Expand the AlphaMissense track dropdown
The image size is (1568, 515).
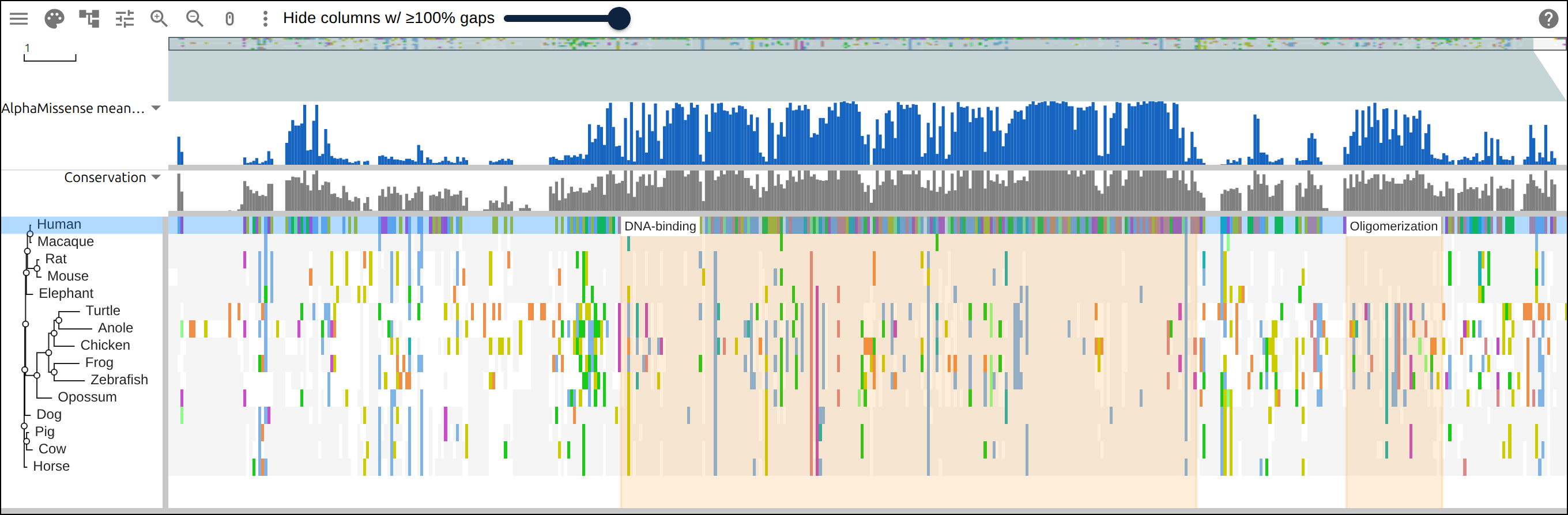pyautogui.click(x=156, y=108)
